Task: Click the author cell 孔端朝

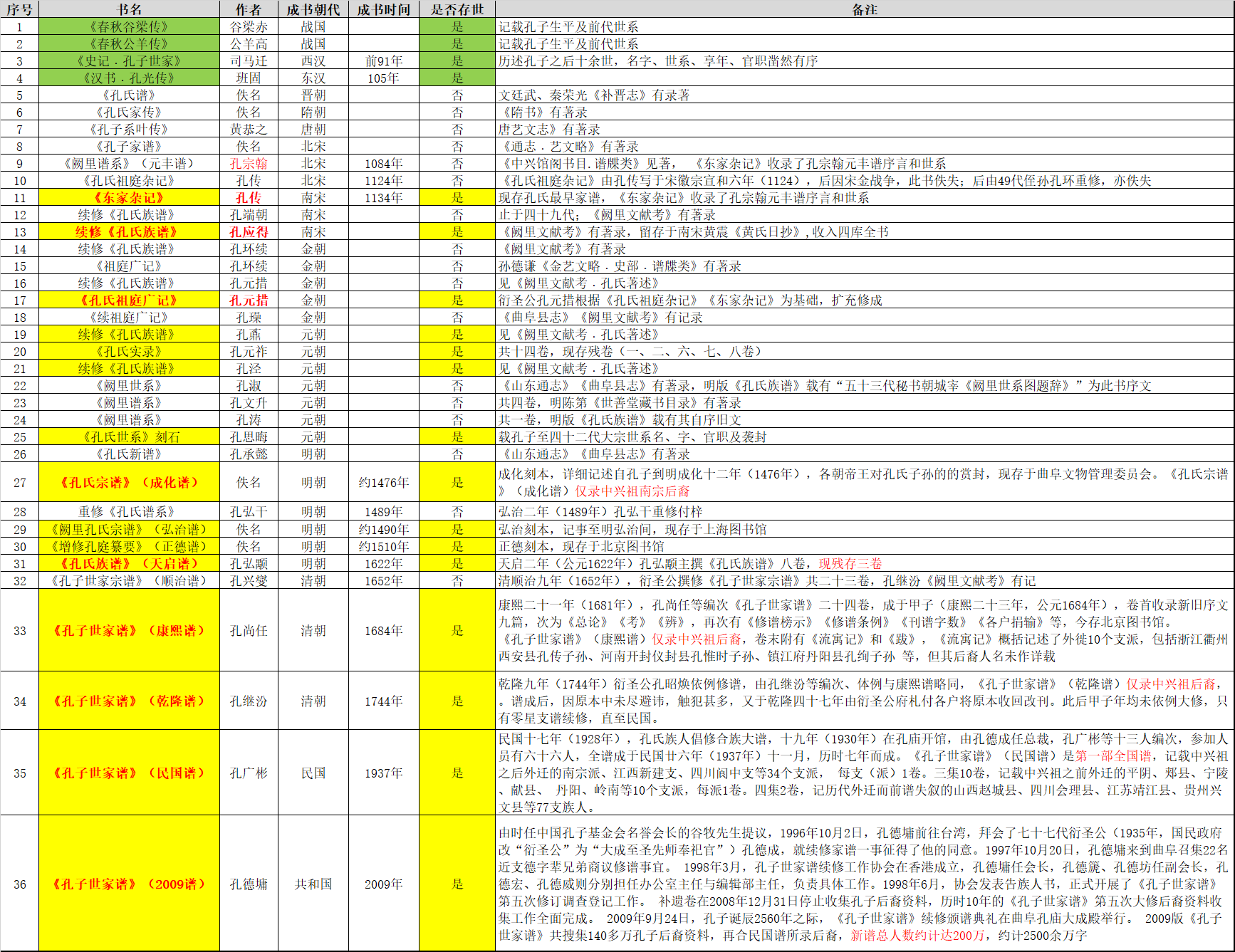Action: click(249, 215)
